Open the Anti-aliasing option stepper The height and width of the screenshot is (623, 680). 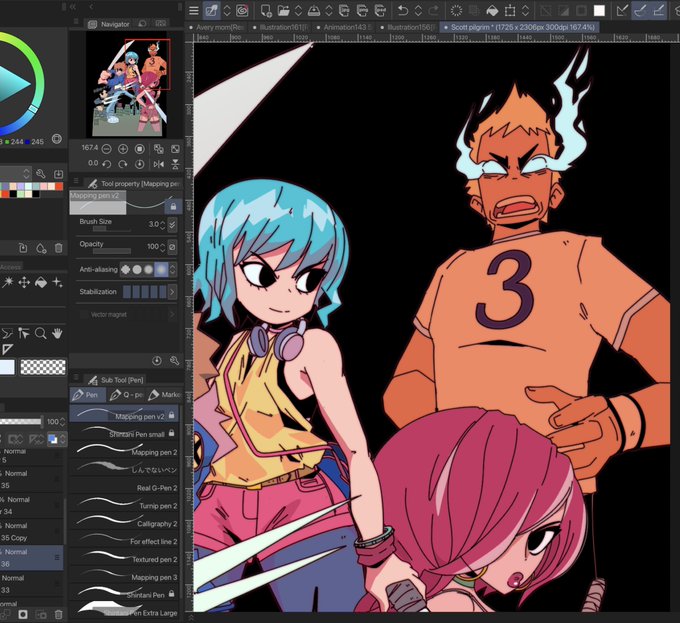coord(173,269)
